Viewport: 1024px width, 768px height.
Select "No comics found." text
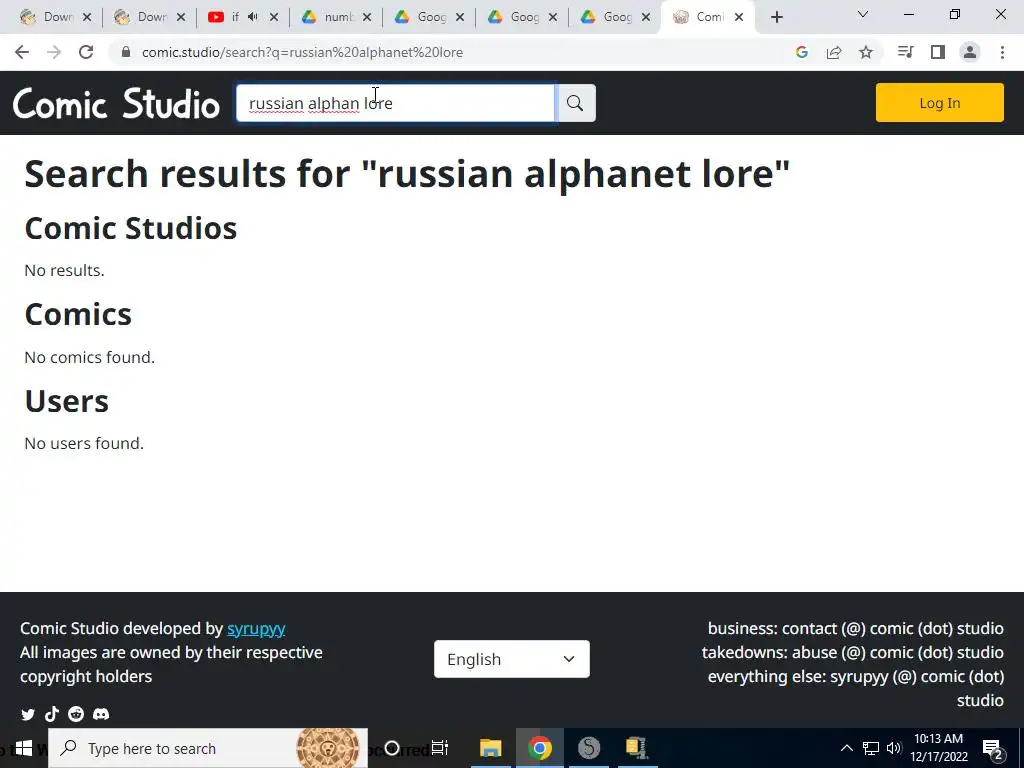point(89,357)
